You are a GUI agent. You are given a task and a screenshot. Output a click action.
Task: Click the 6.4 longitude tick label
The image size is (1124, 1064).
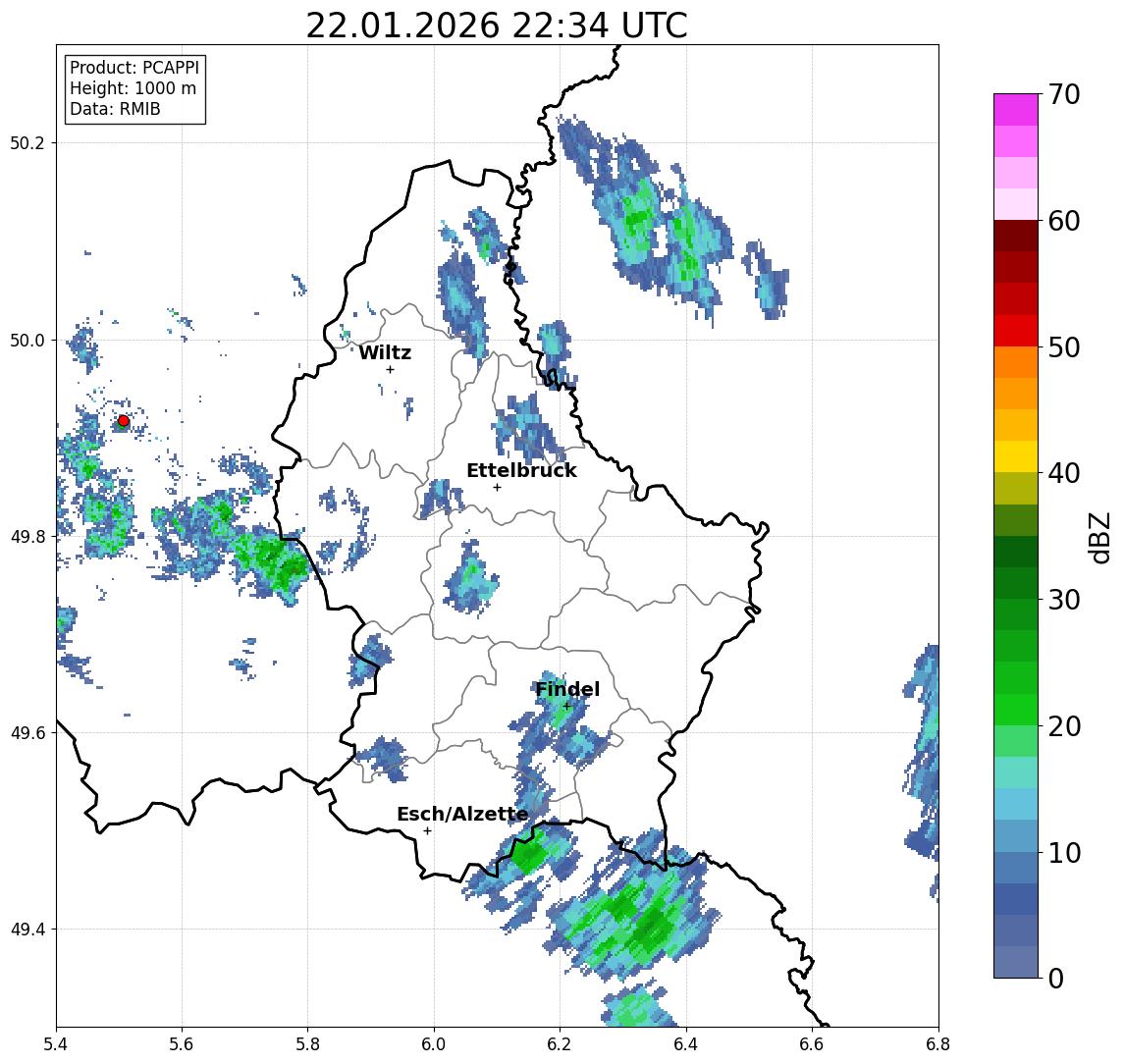(687, 1044)
